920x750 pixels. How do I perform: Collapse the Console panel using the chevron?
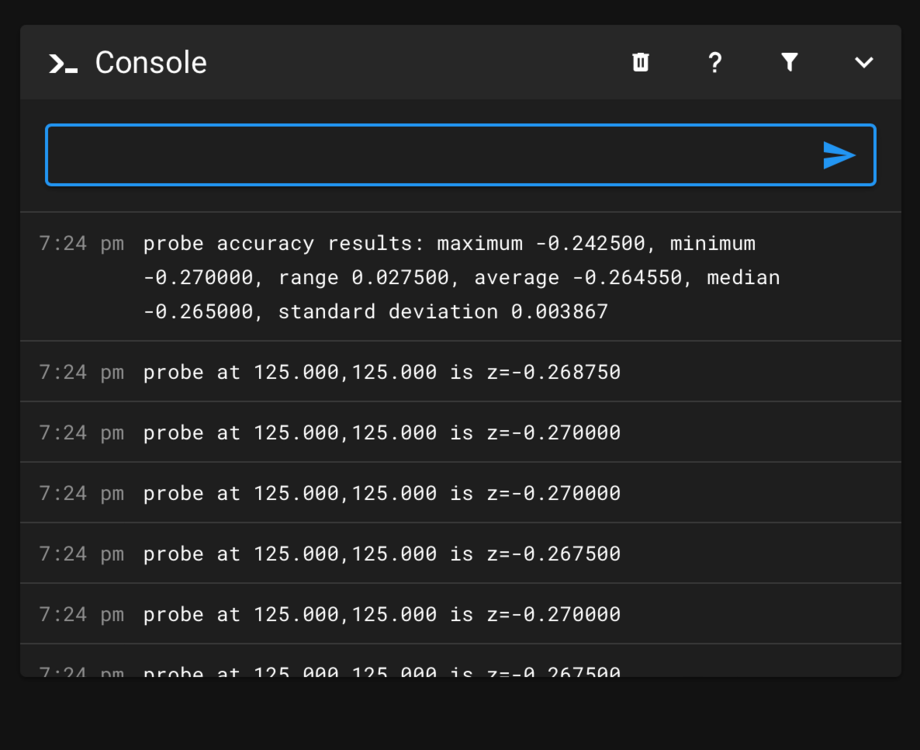[x=864, y=63]
